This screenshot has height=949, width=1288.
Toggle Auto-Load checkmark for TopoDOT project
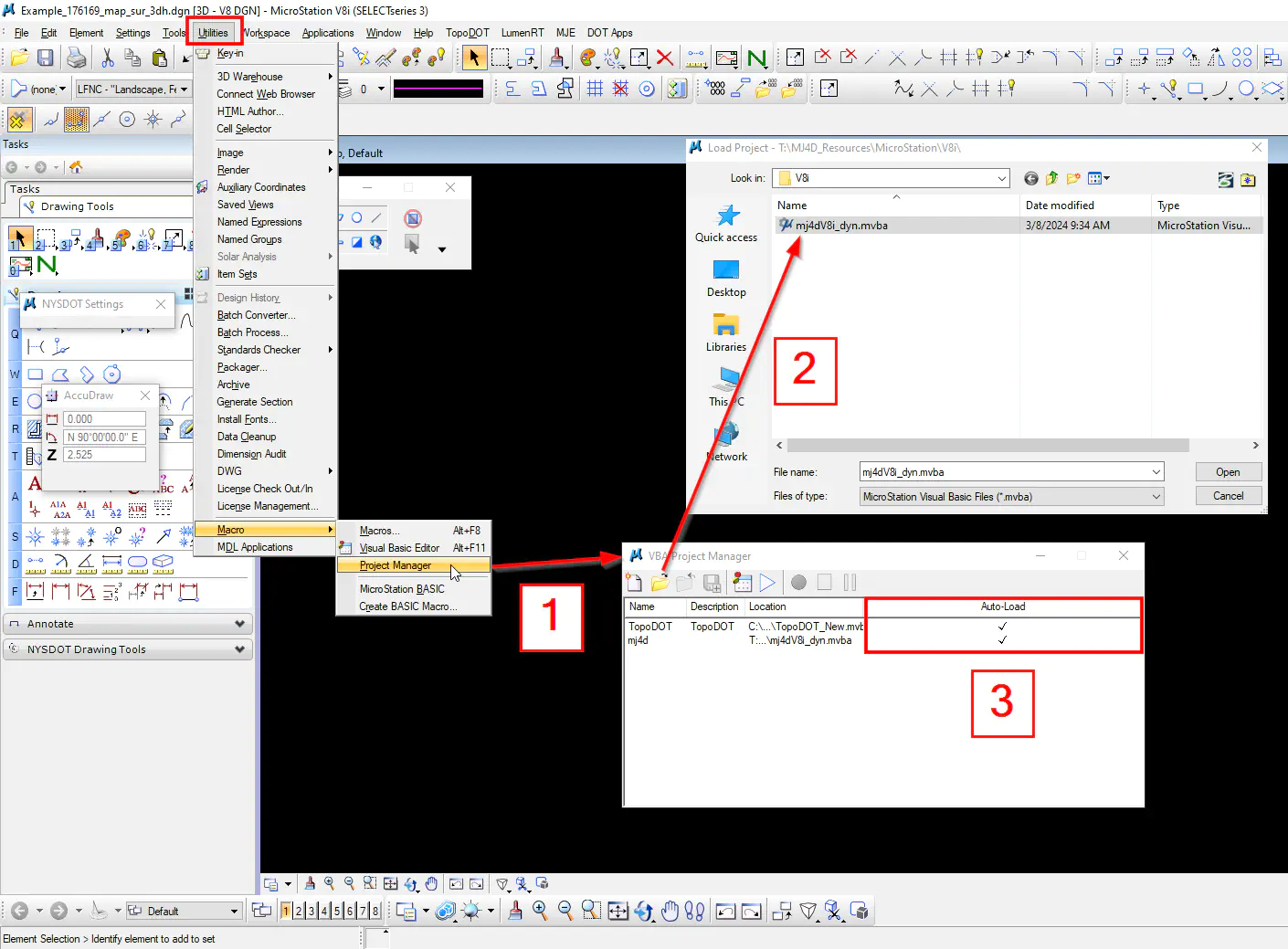tap(1002, 627)
